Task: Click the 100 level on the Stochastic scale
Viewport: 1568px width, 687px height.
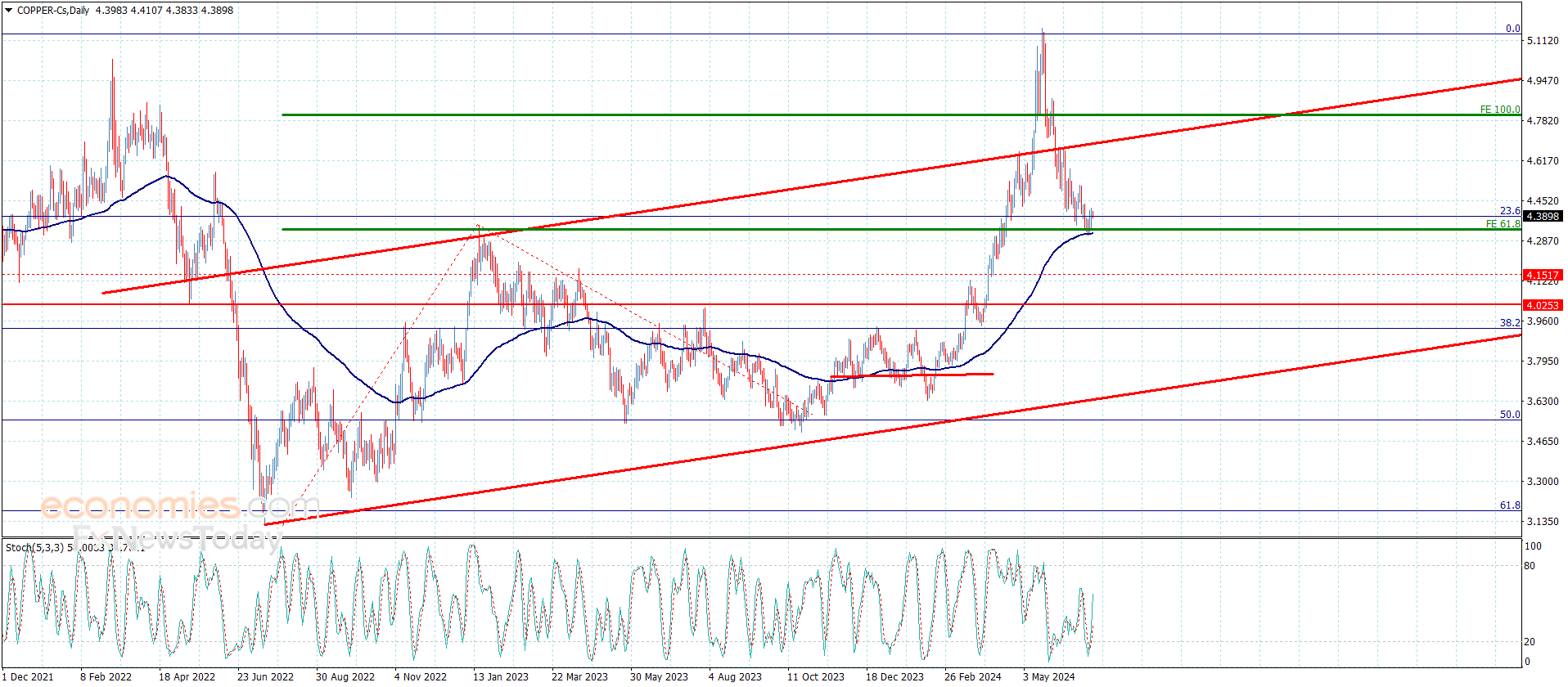Action: [x=1533, y=546]
